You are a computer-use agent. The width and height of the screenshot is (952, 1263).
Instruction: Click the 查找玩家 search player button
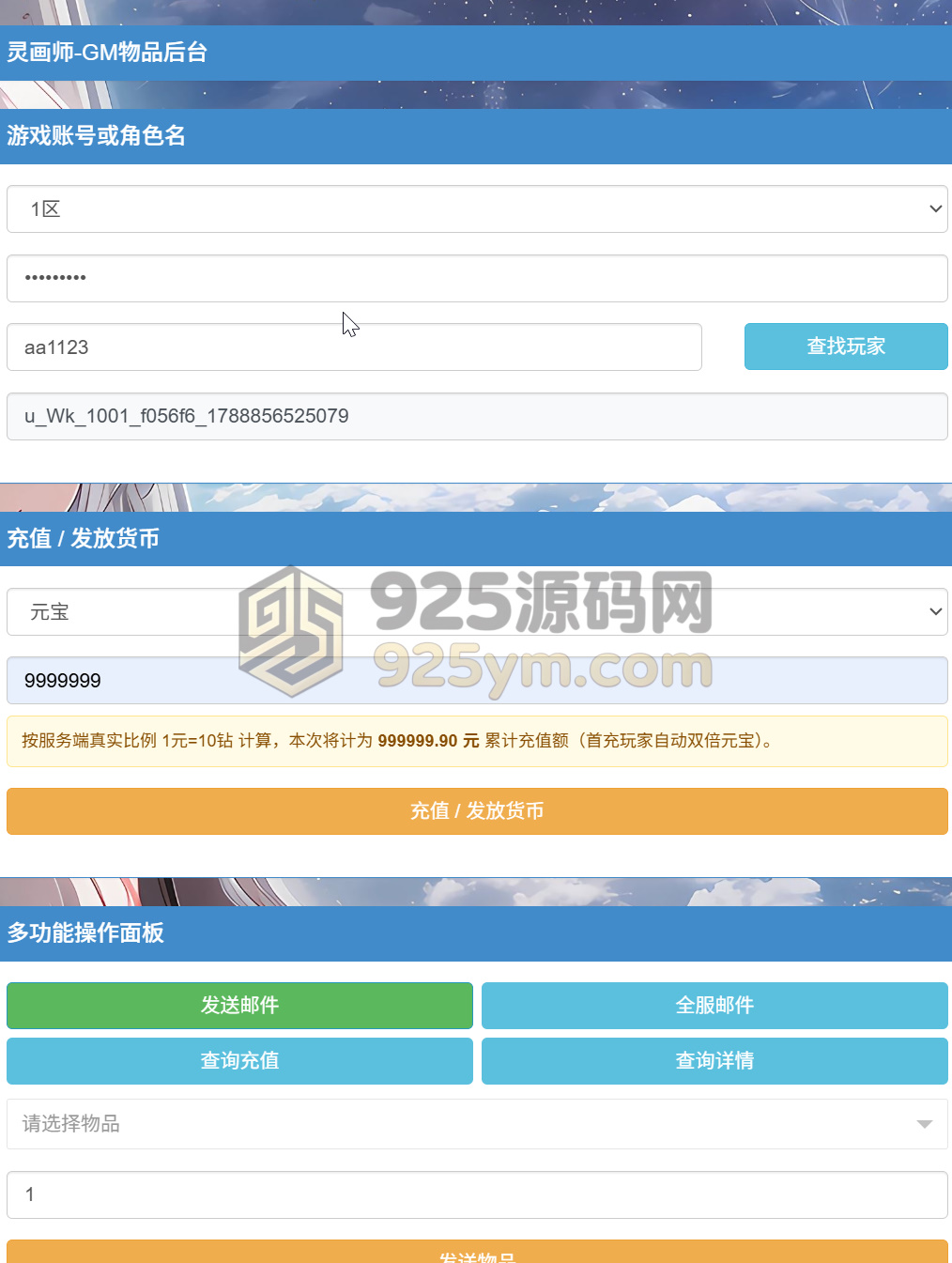[x=846, y=347]
